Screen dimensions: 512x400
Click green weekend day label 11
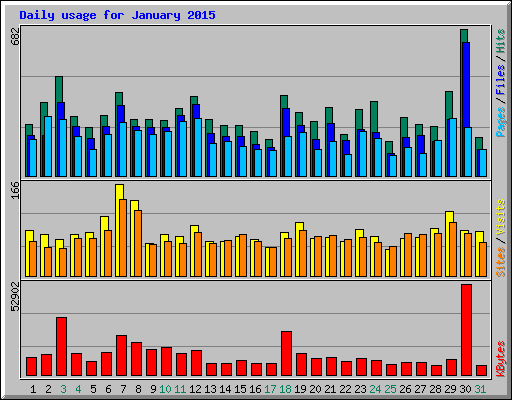click(x=180, y=389)
